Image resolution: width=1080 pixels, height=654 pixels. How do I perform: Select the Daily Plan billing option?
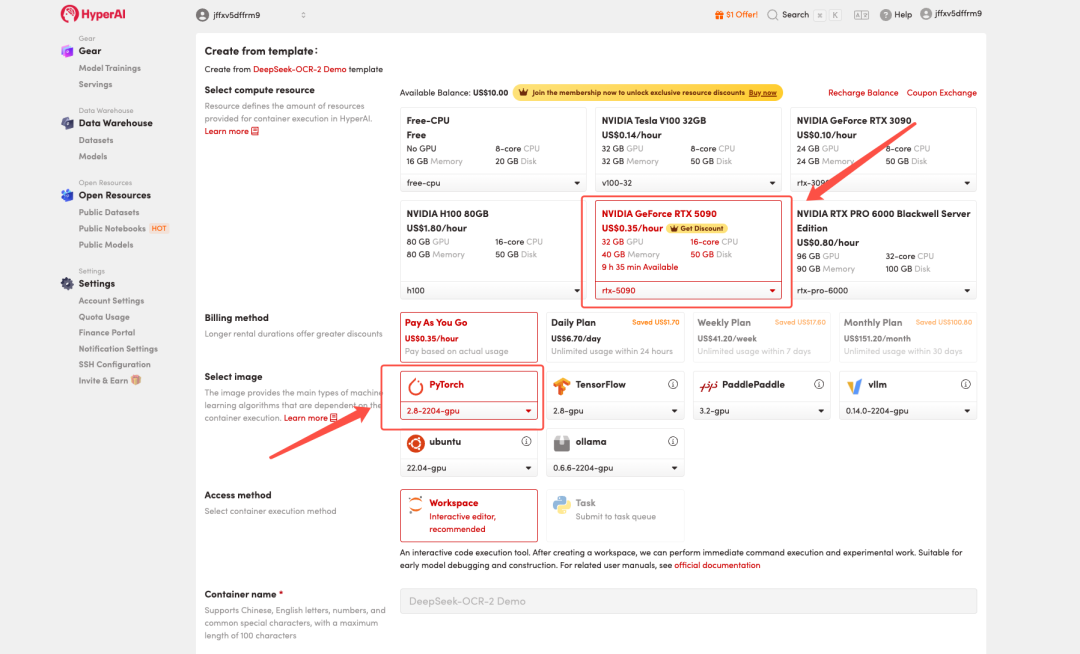click(615, 337)
